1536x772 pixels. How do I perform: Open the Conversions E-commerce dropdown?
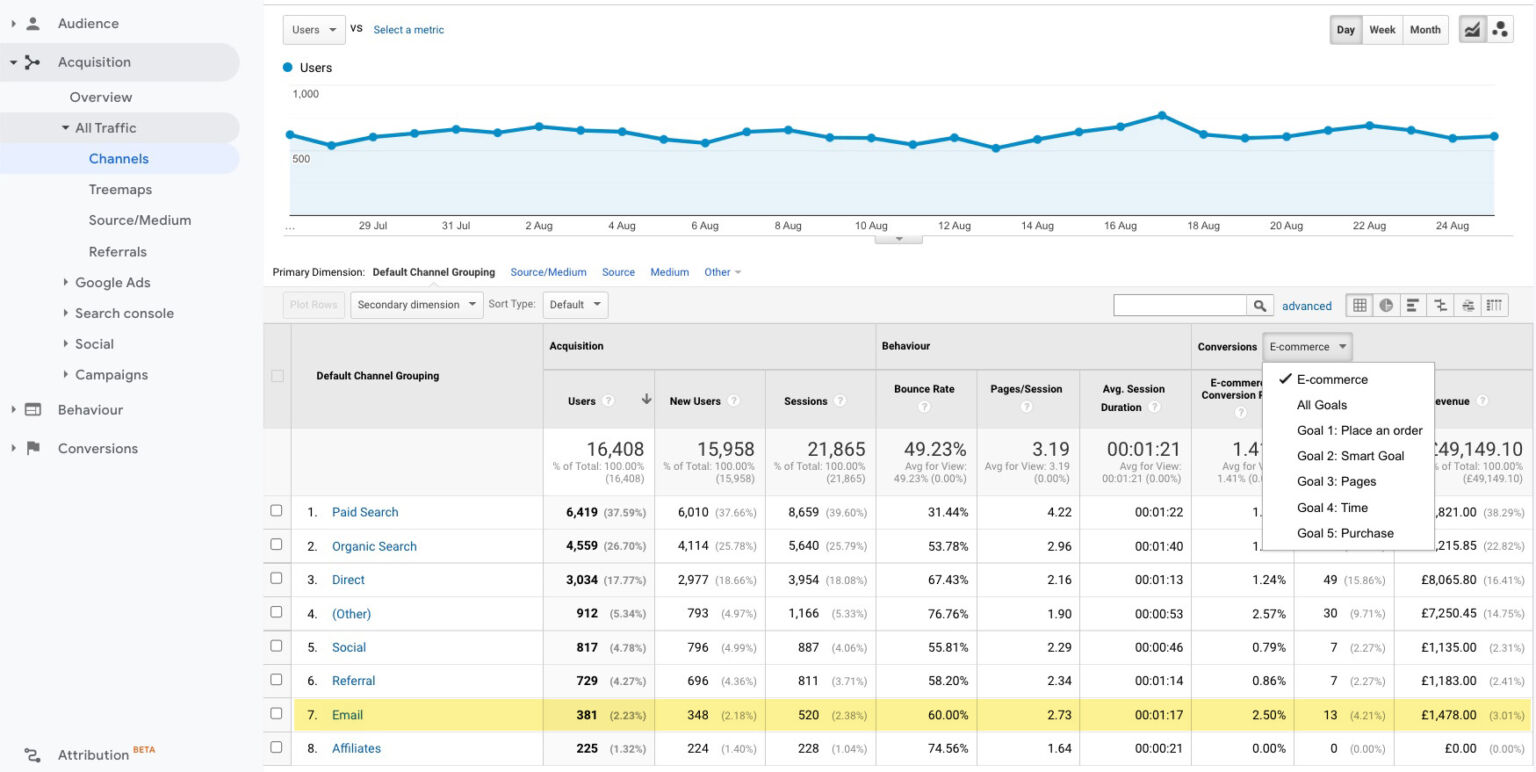click(x=1307, y=347)
